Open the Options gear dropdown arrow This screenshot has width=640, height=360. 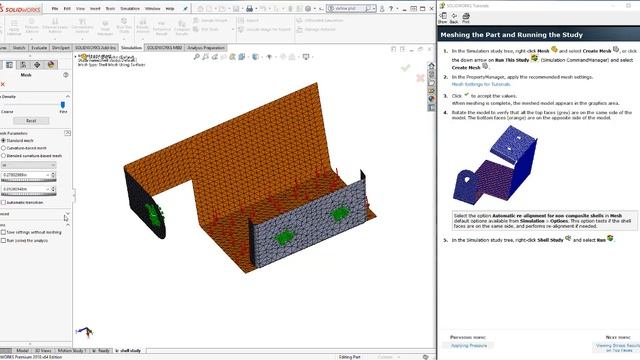315,9
